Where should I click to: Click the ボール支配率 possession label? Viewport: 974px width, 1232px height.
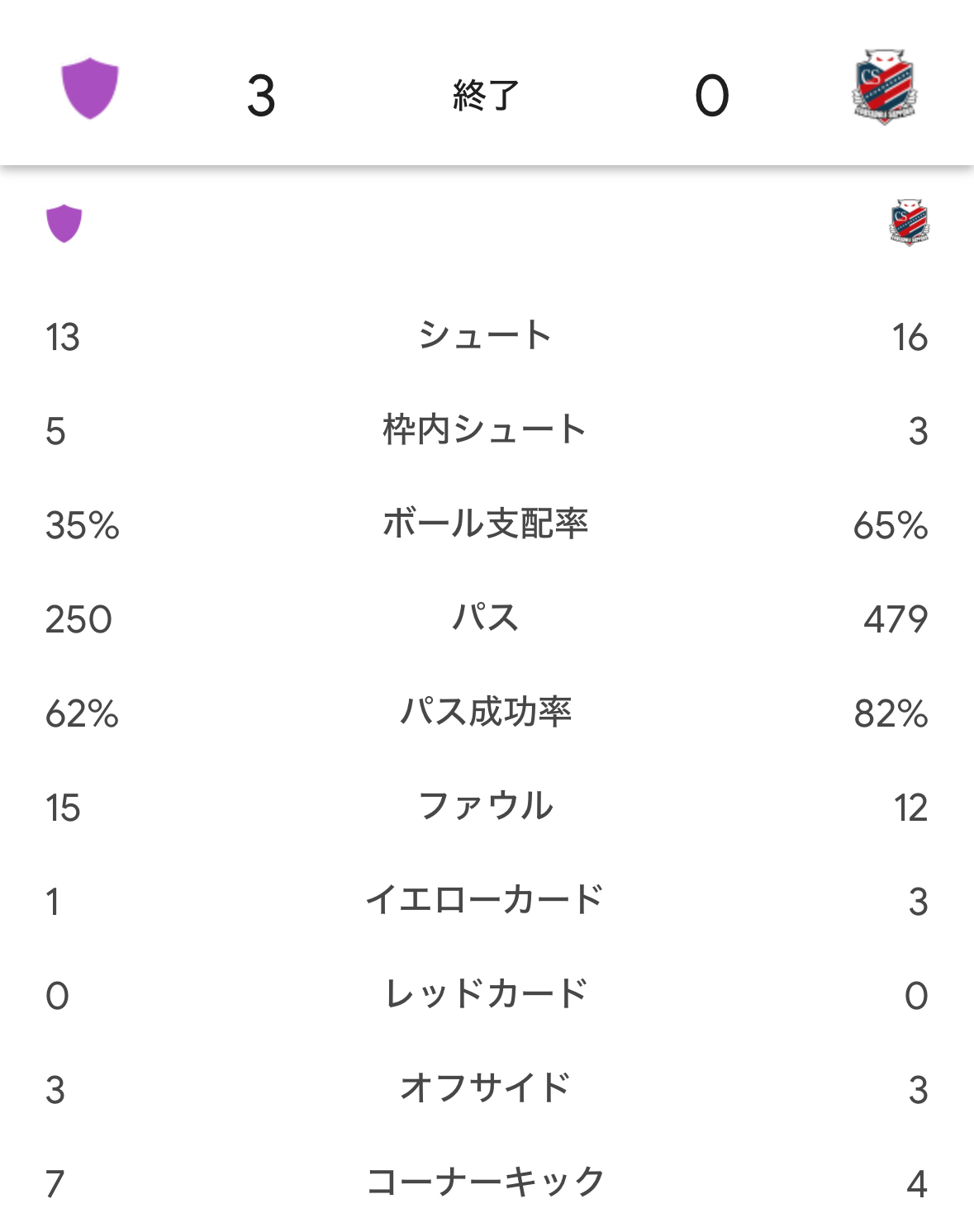[x=486, y=524]
